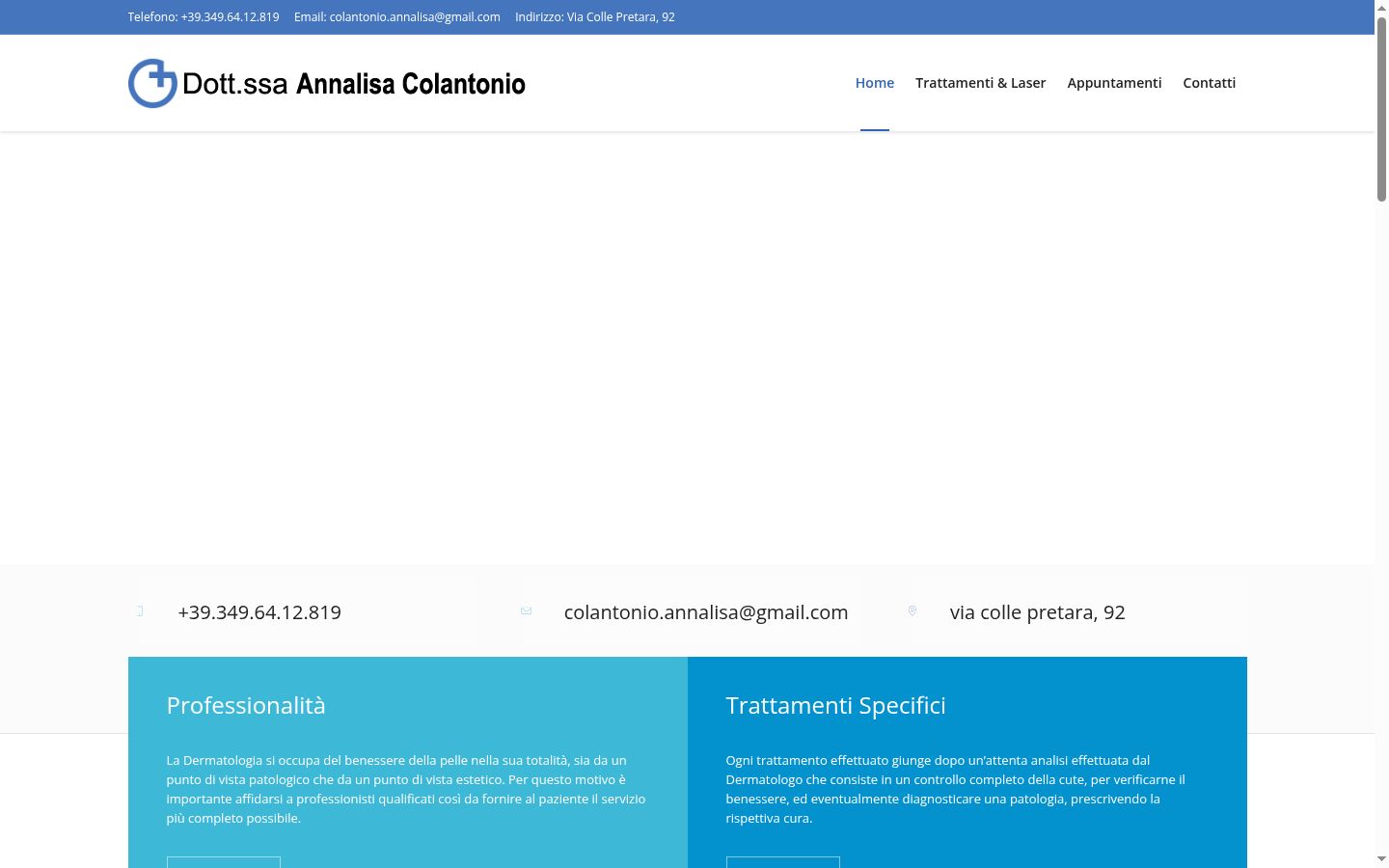
Task: Click the large colantonio.annalisa@gmail.com text
Action: tap(706, 612)
